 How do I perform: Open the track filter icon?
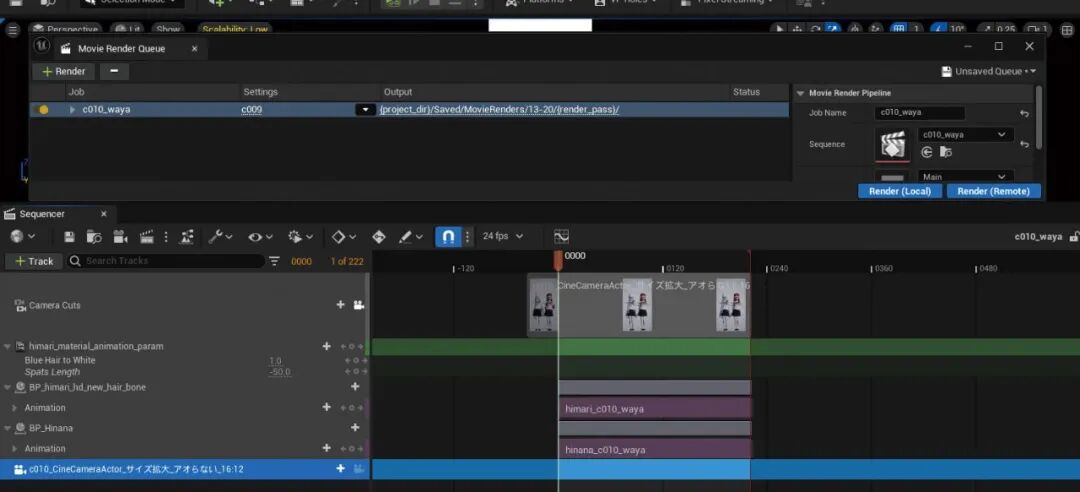pyautogui.click(x=275, y=261)
